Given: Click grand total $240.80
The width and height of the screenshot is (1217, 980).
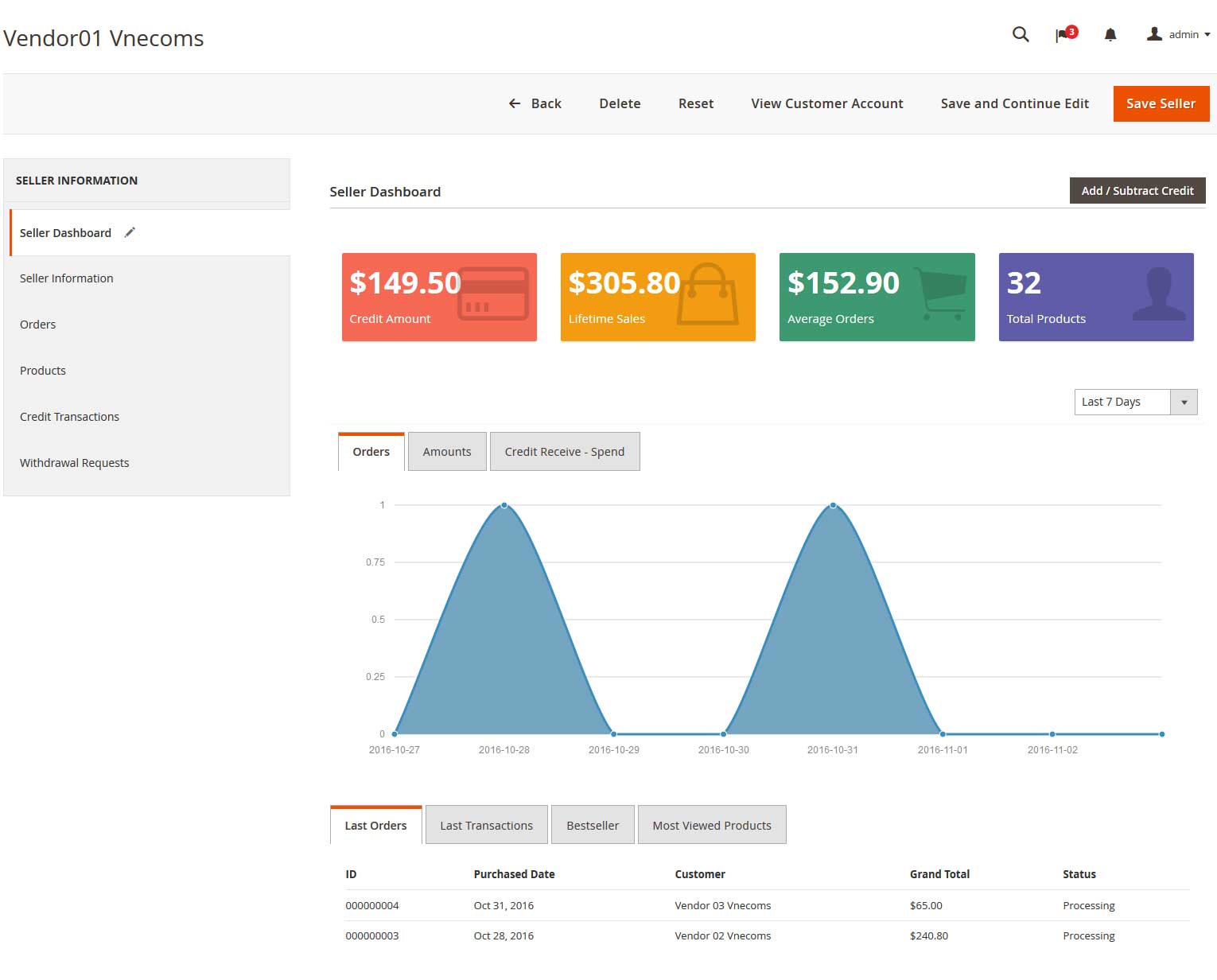Looking at the screenshot, I should [929, 935].
